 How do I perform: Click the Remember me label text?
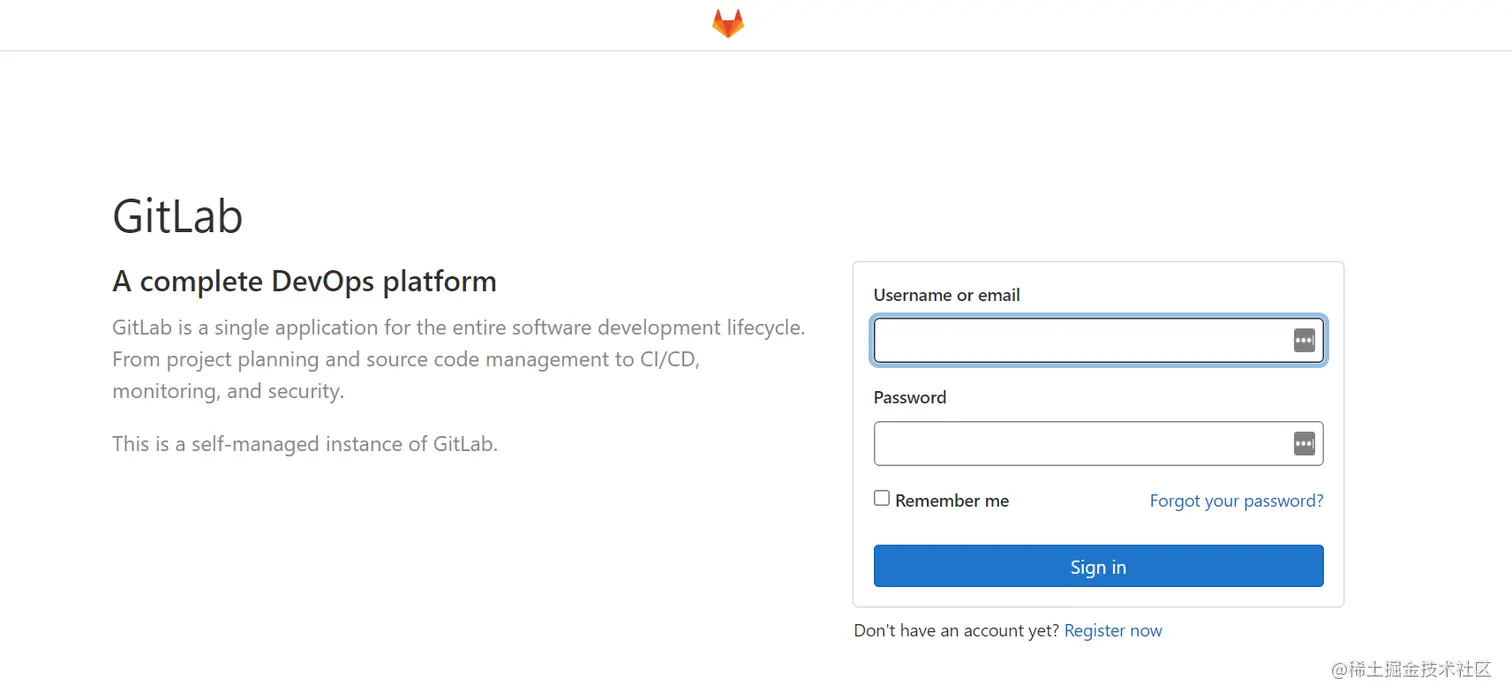coord(952,501)
